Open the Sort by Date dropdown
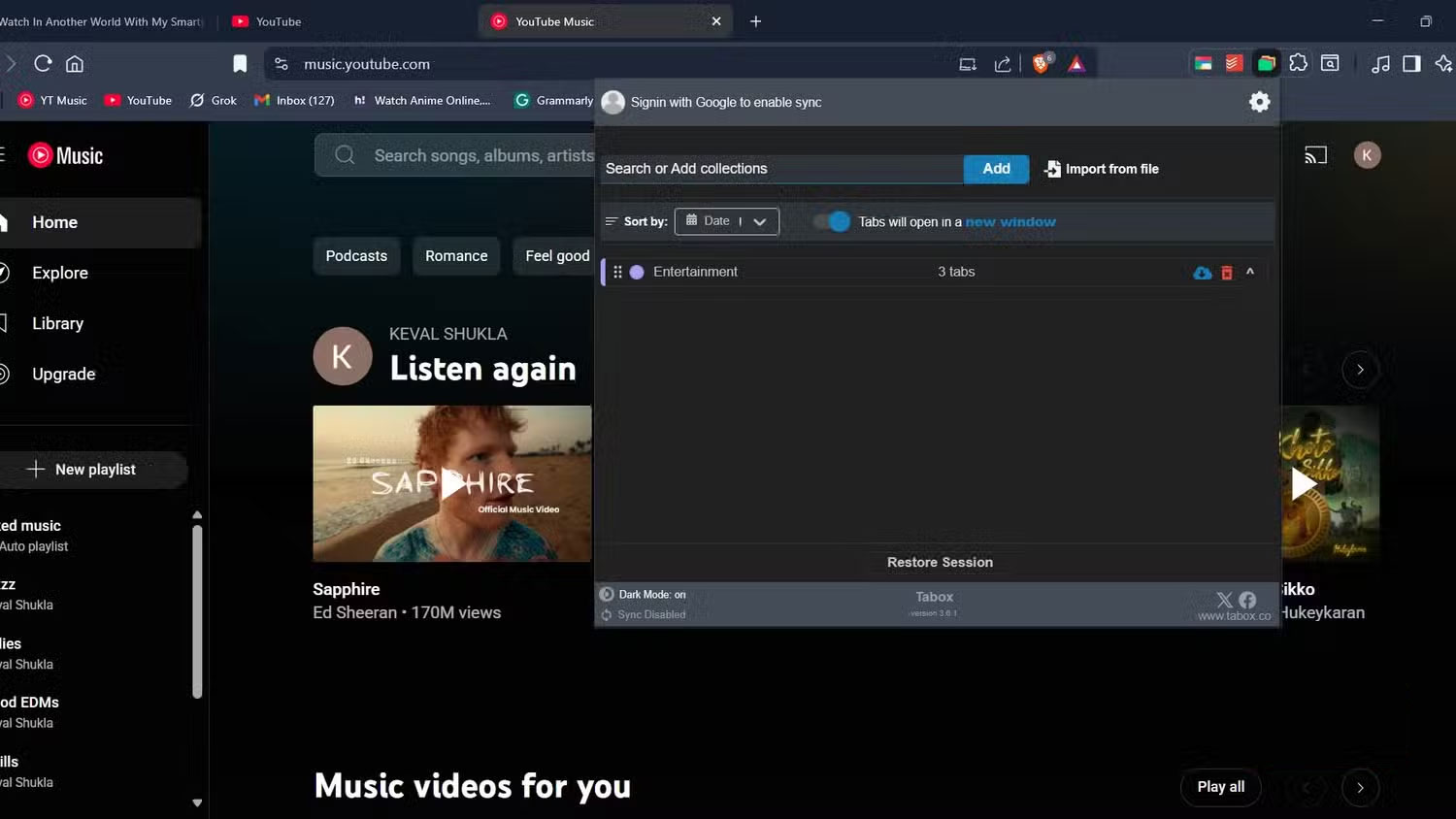Viewport: 1456px width, 819px height. [x=726, y=221]
